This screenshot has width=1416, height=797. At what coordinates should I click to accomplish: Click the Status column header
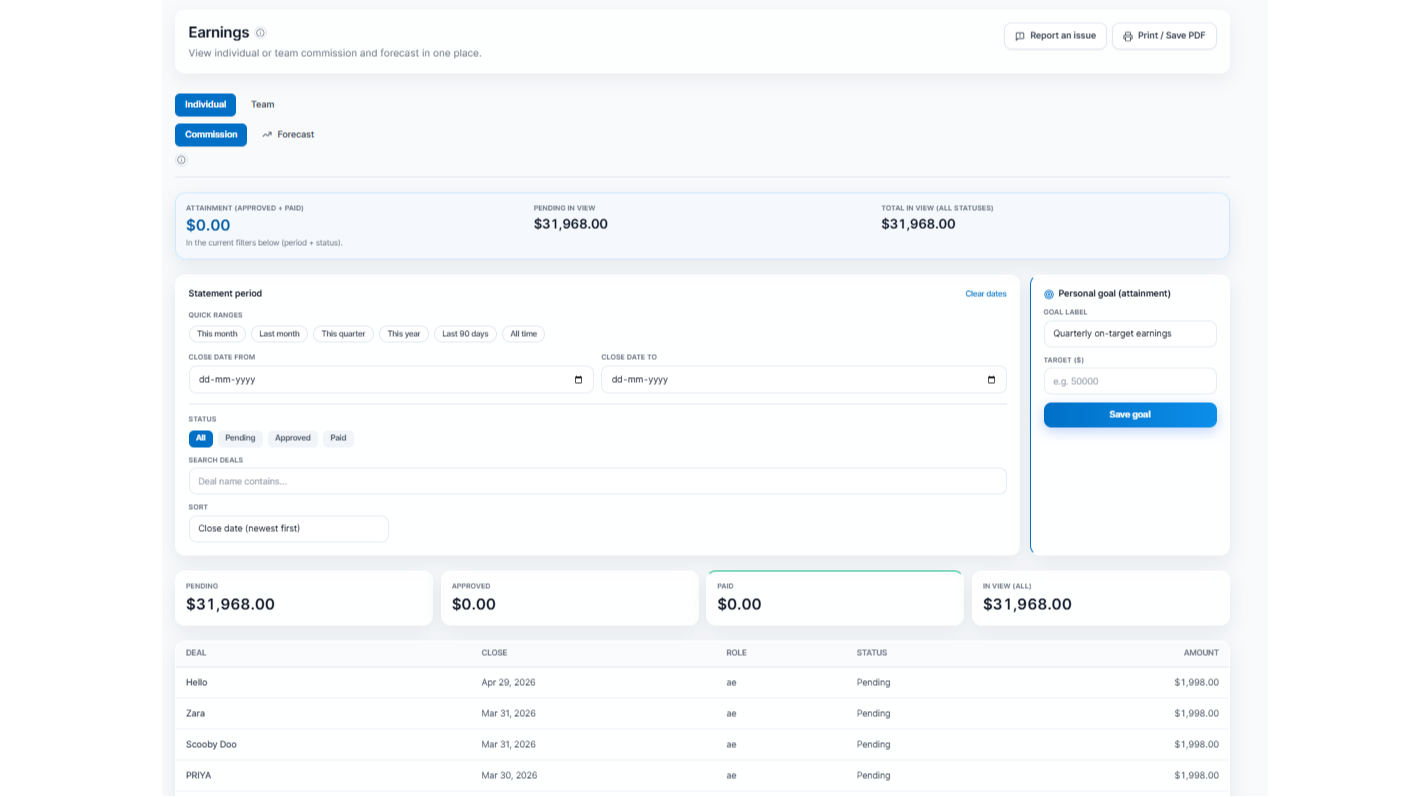(872, 653)
